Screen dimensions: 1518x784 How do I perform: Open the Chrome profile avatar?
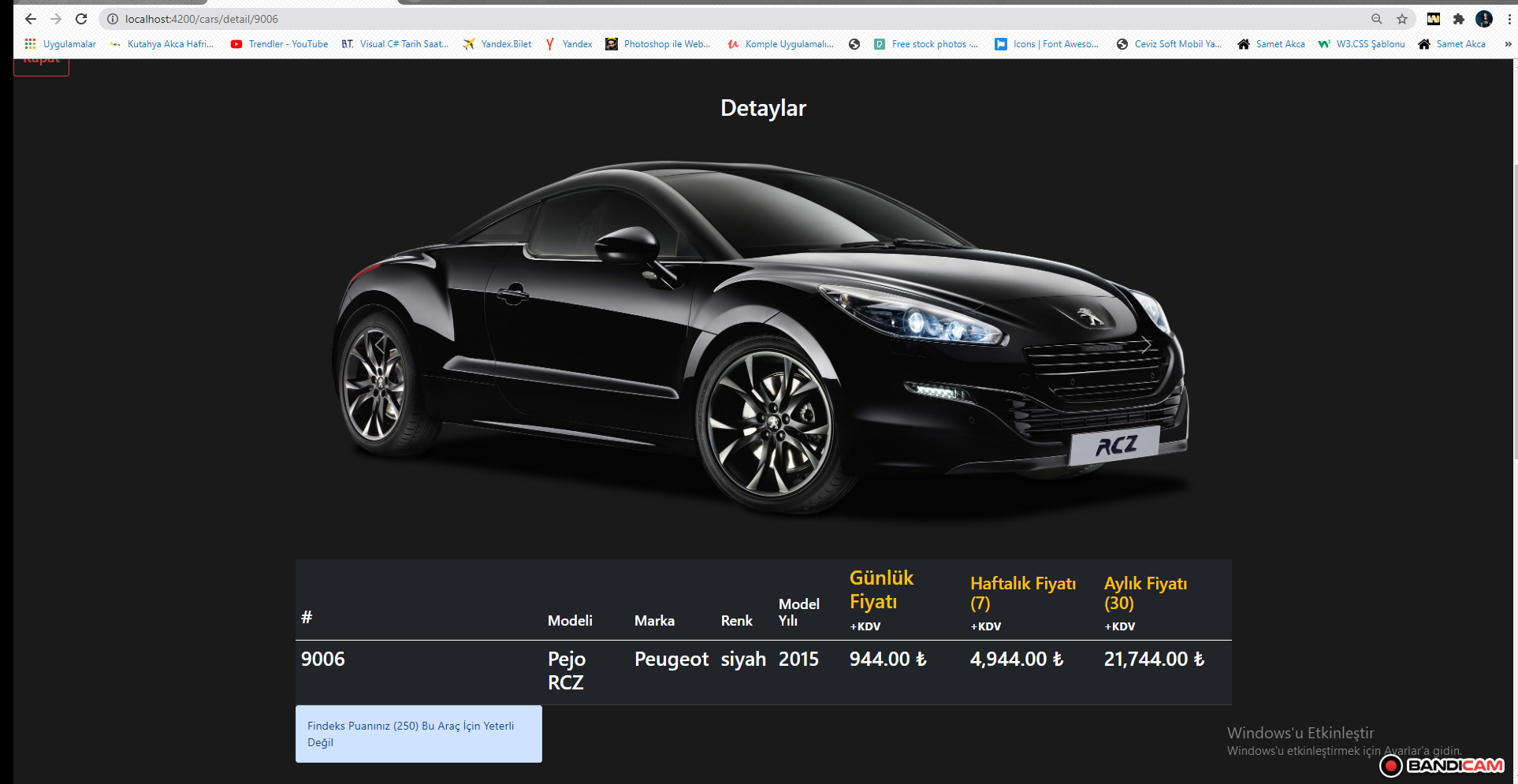(1485, 19)
